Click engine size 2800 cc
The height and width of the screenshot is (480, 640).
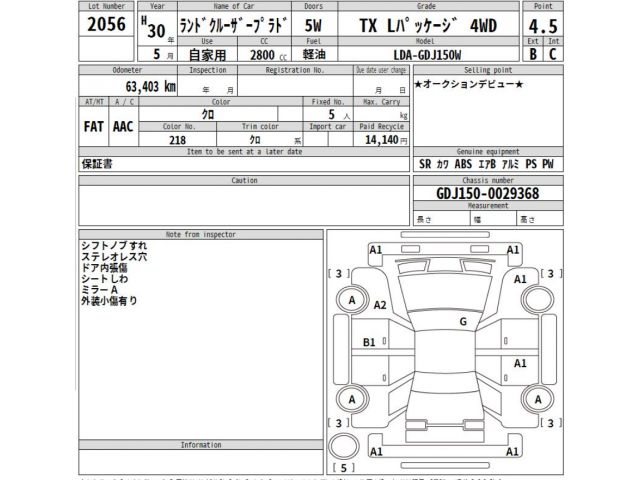click(268, 55)
